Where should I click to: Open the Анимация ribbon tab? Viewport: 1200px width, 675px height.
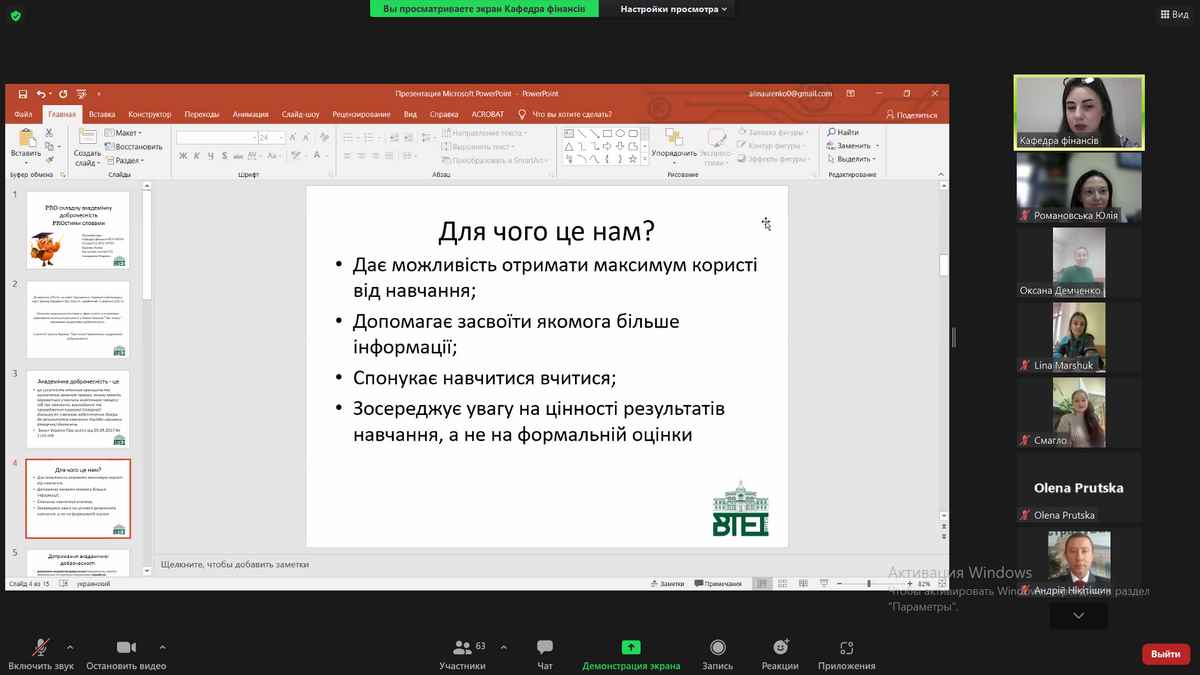click(x=250, y=114)
